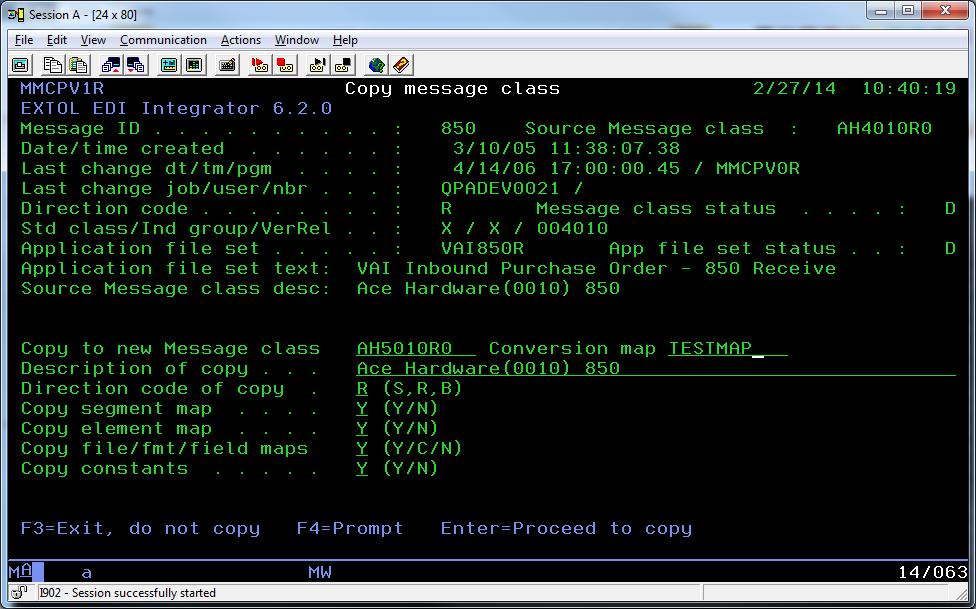Click the job name QPADEV0021
This screenshot has height=609, width=976.
(500, 188)
